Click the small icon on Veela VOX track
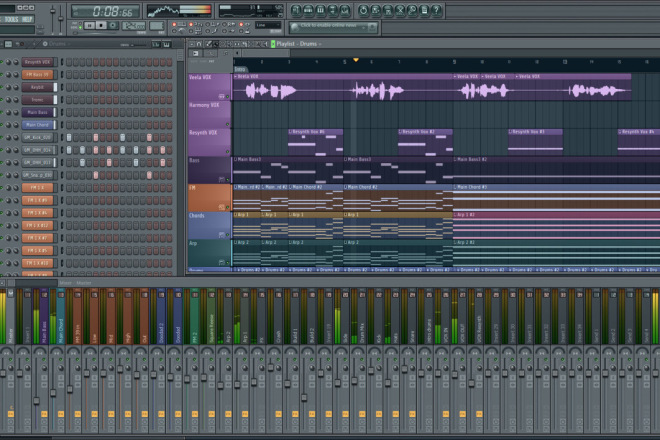This screenshot has width=660, height=440. coord(222,96)
